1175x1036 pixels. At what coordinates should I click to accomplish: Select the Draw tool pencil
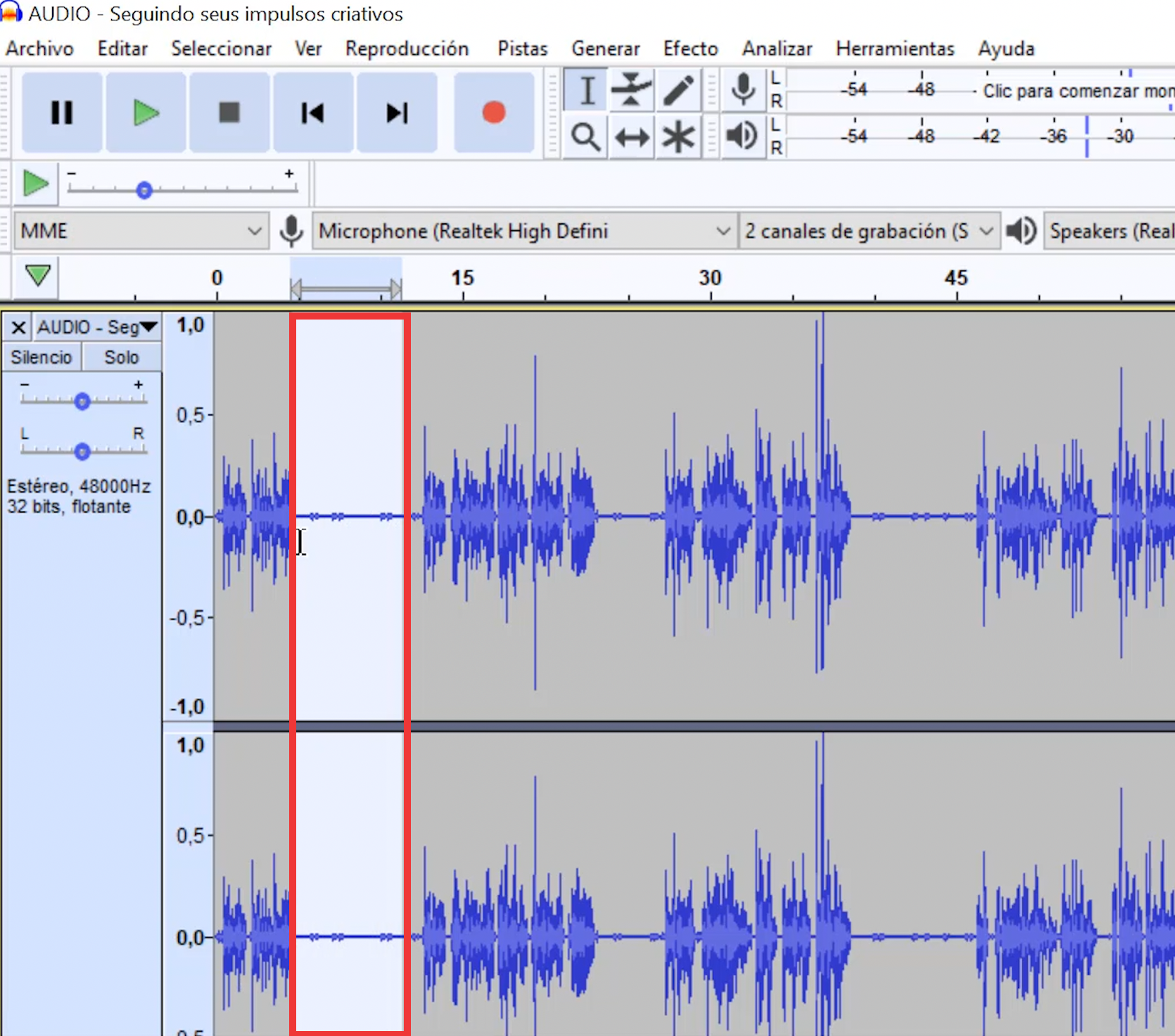click(678, 90)
